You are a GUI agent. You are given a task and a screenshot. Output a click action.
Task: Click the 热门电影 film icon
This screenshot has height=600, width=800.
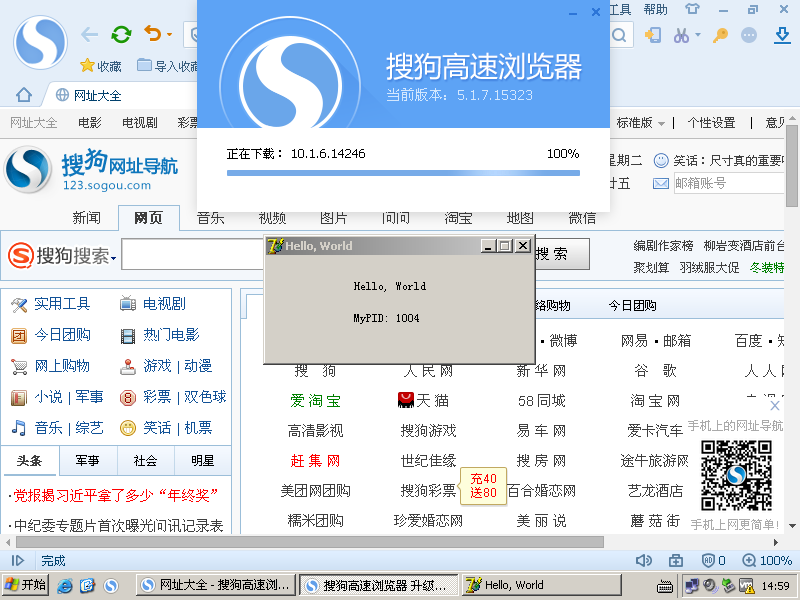128,336
